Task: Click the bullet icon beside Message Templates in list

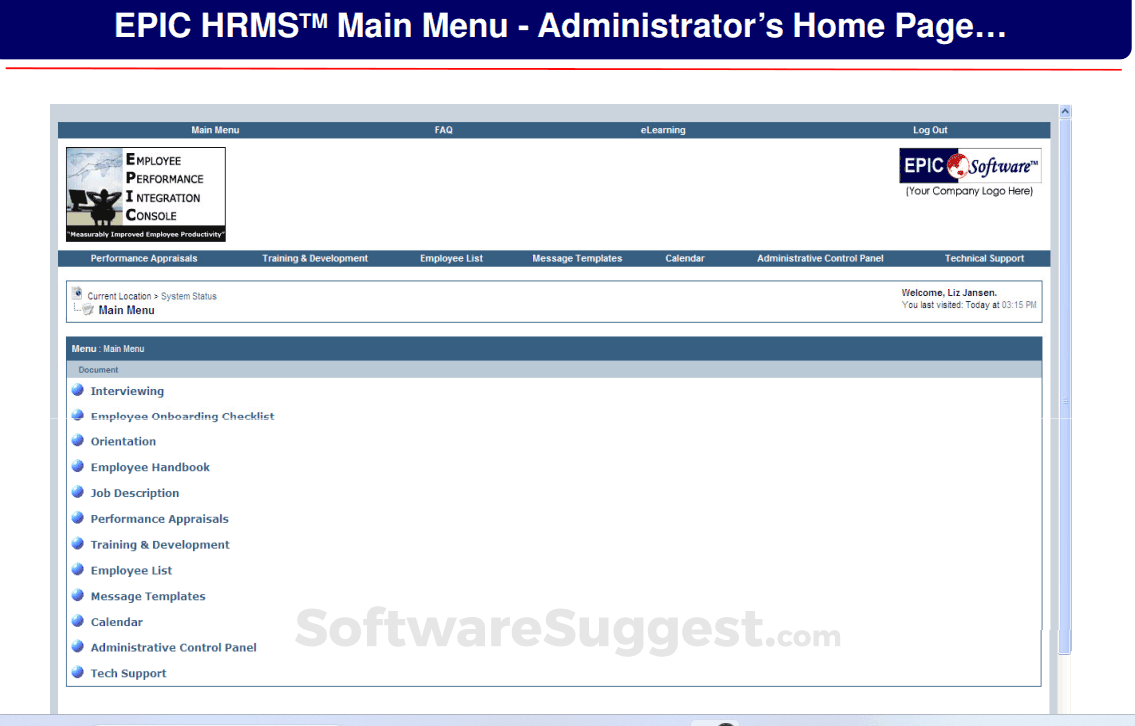Action: (78, 595)
